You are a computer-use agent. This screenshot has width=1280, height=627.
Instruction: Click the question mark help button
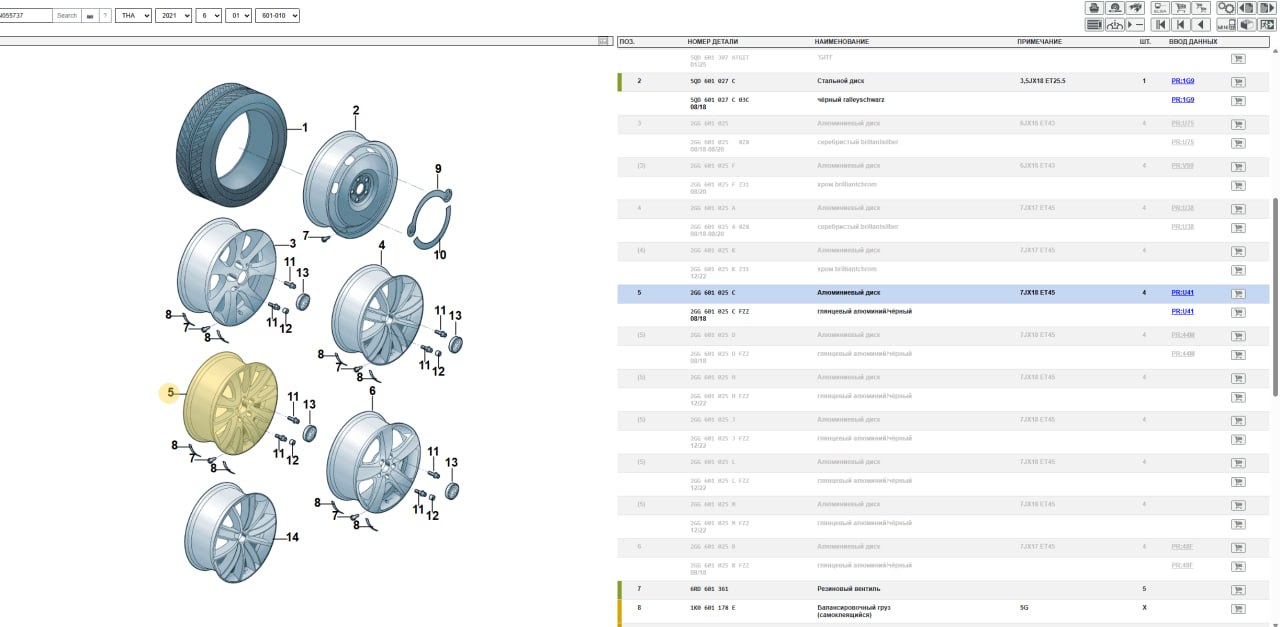point(105,16)
